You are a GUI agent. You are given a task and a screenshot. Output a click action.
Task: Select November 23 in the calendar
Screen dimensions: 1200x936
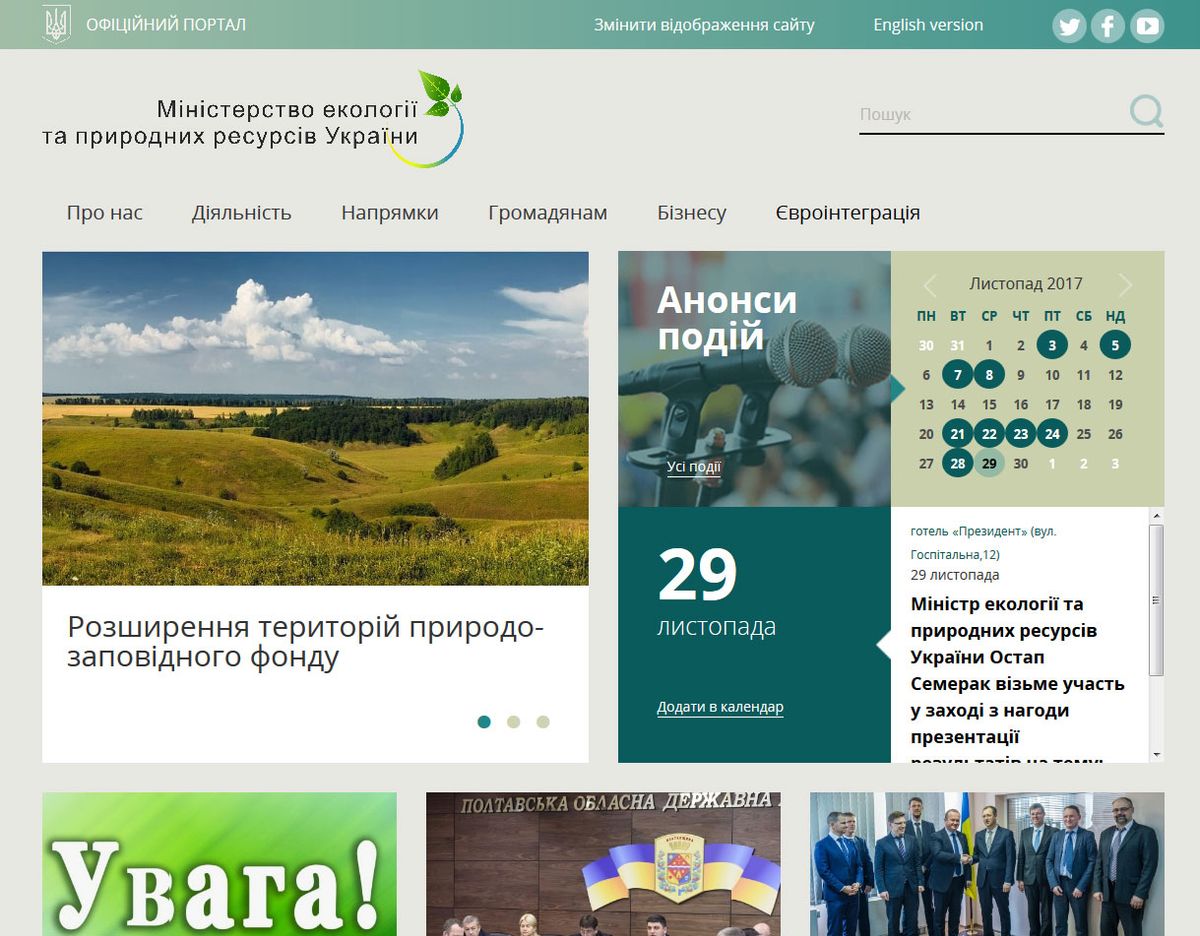click(1020, 434)
